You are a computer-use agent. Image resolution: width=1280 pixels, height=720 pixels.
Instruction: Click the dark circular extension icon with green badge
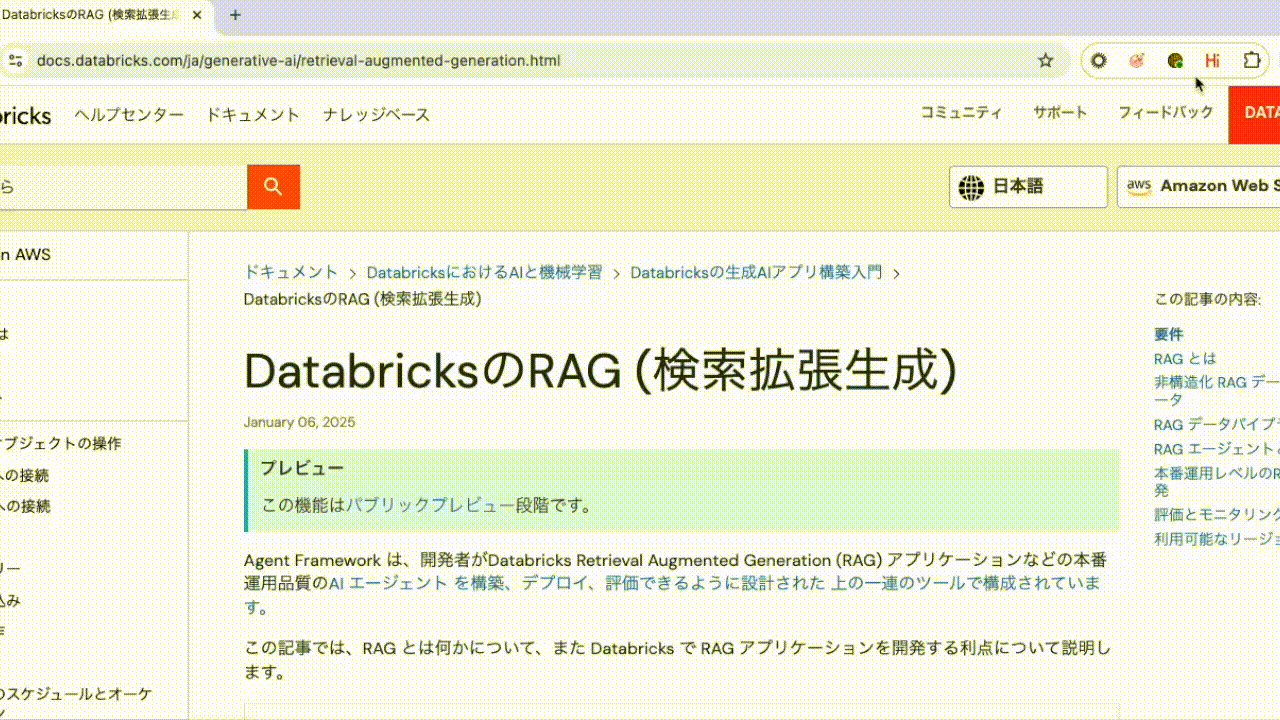pyautogui.click(x=1174, y=60)
